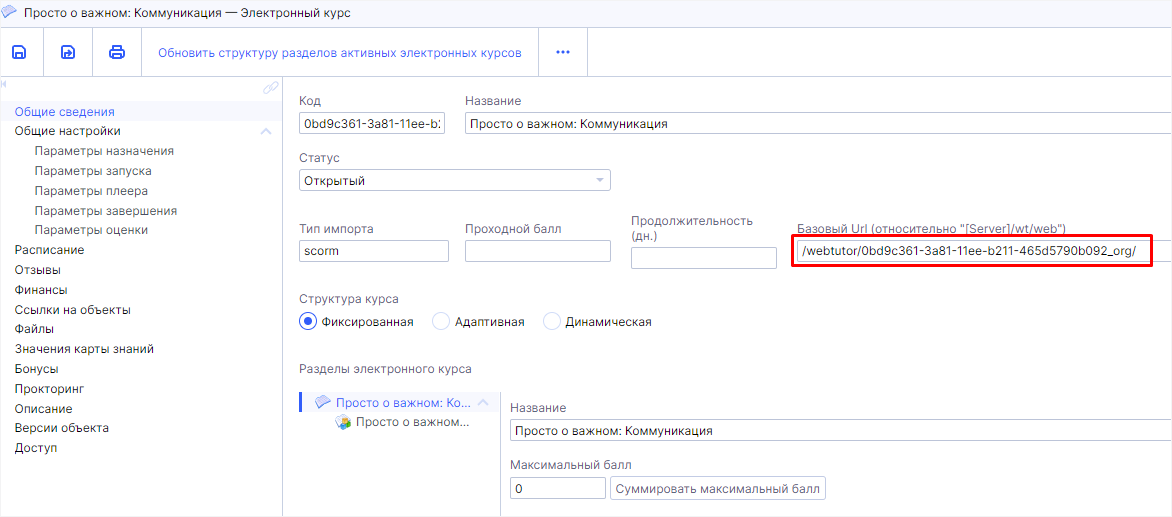Image resolution: width=1172 pixels, height=517 pixels.
Task: Open Параметры оценки in sidebar
Action: (x=91, y=230)
